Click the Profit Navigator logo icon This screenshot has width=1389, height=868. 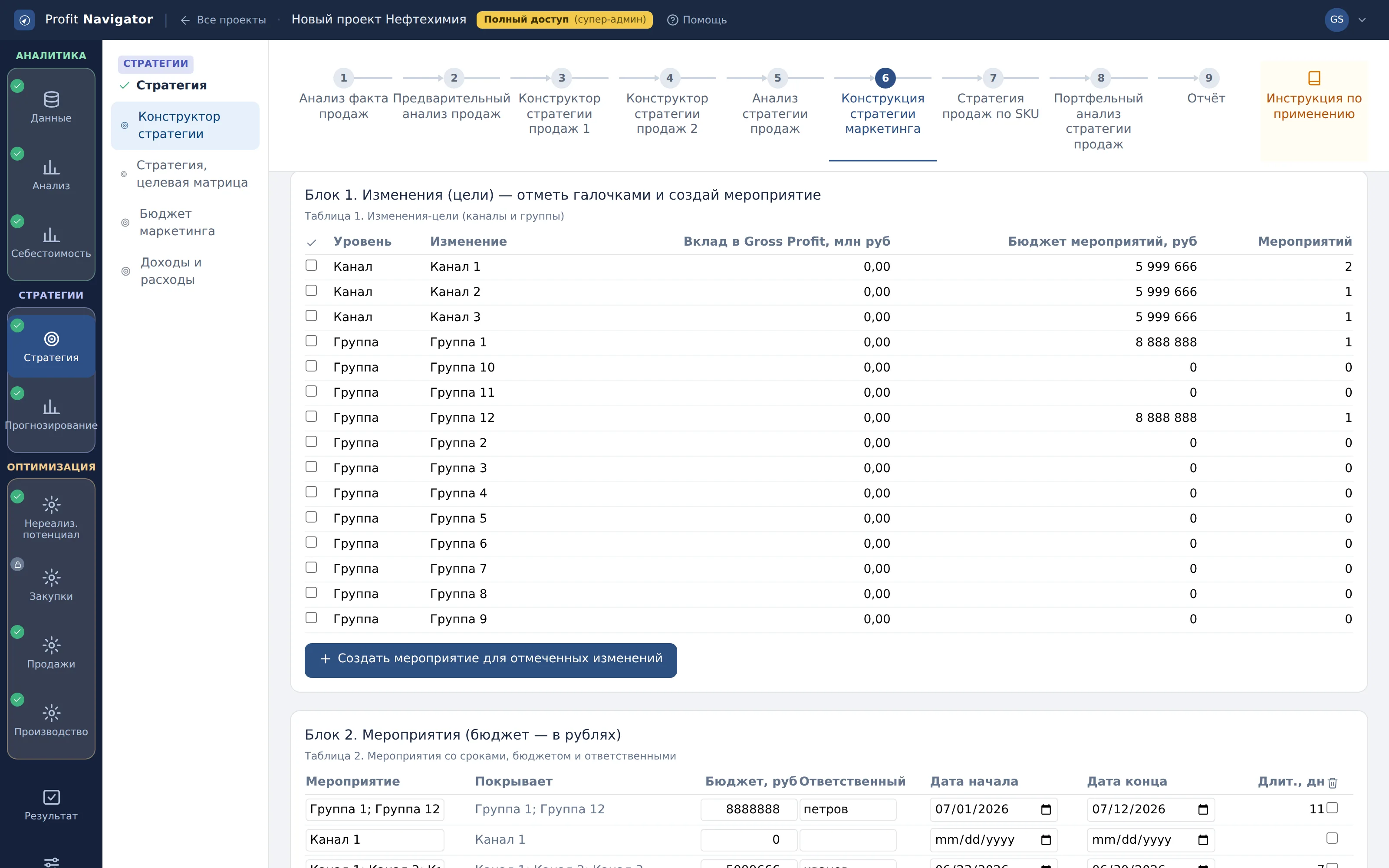[24, 20]
